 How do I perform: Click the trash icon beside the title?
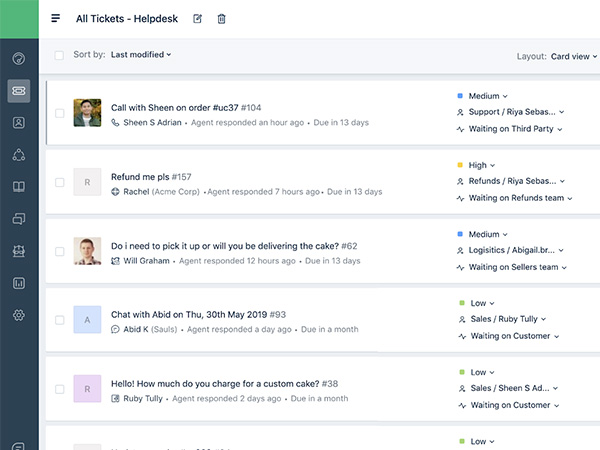[x=221, y=19]
